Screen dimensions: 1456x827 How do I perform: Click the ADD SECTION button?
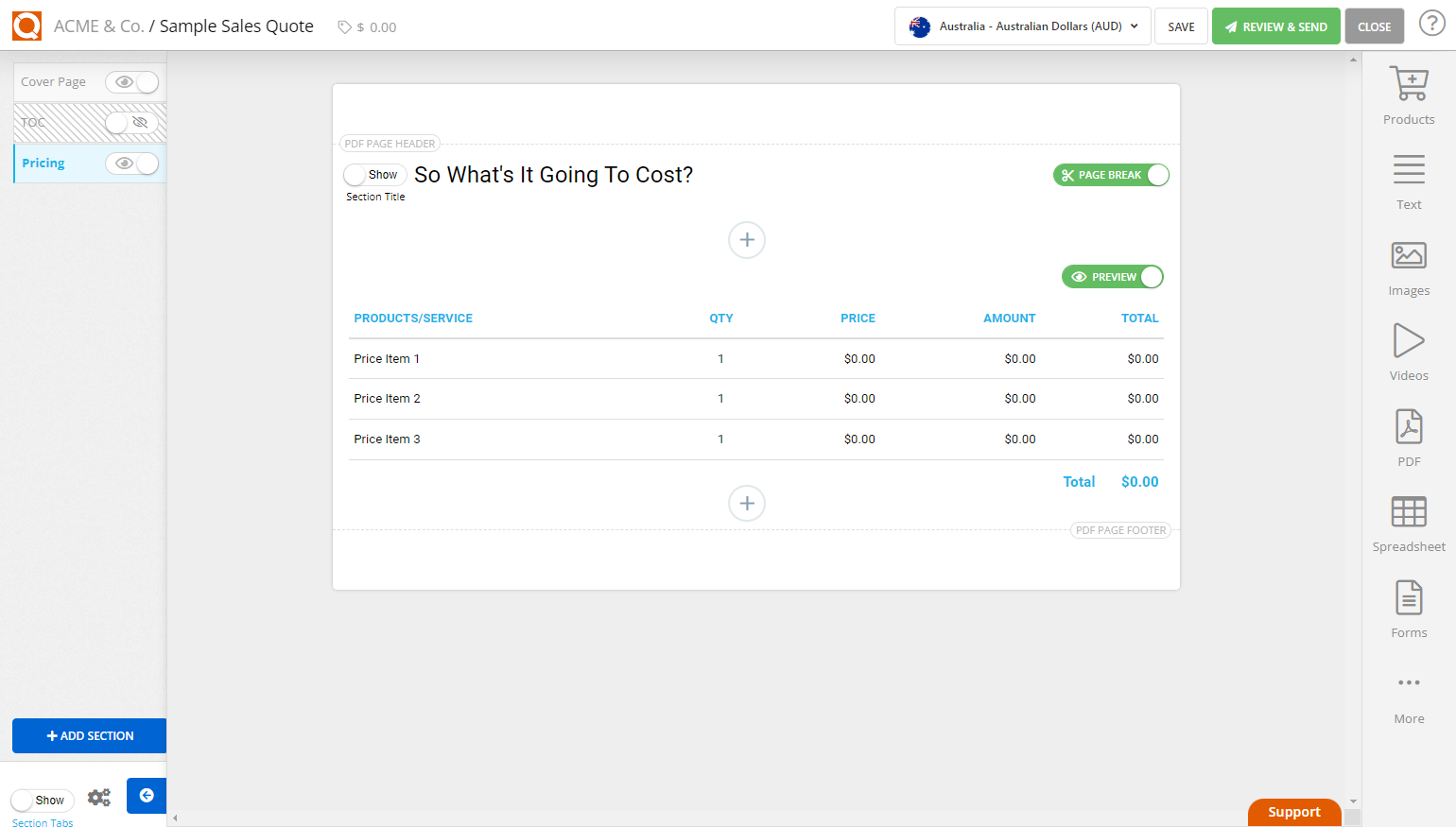point(89,735)
